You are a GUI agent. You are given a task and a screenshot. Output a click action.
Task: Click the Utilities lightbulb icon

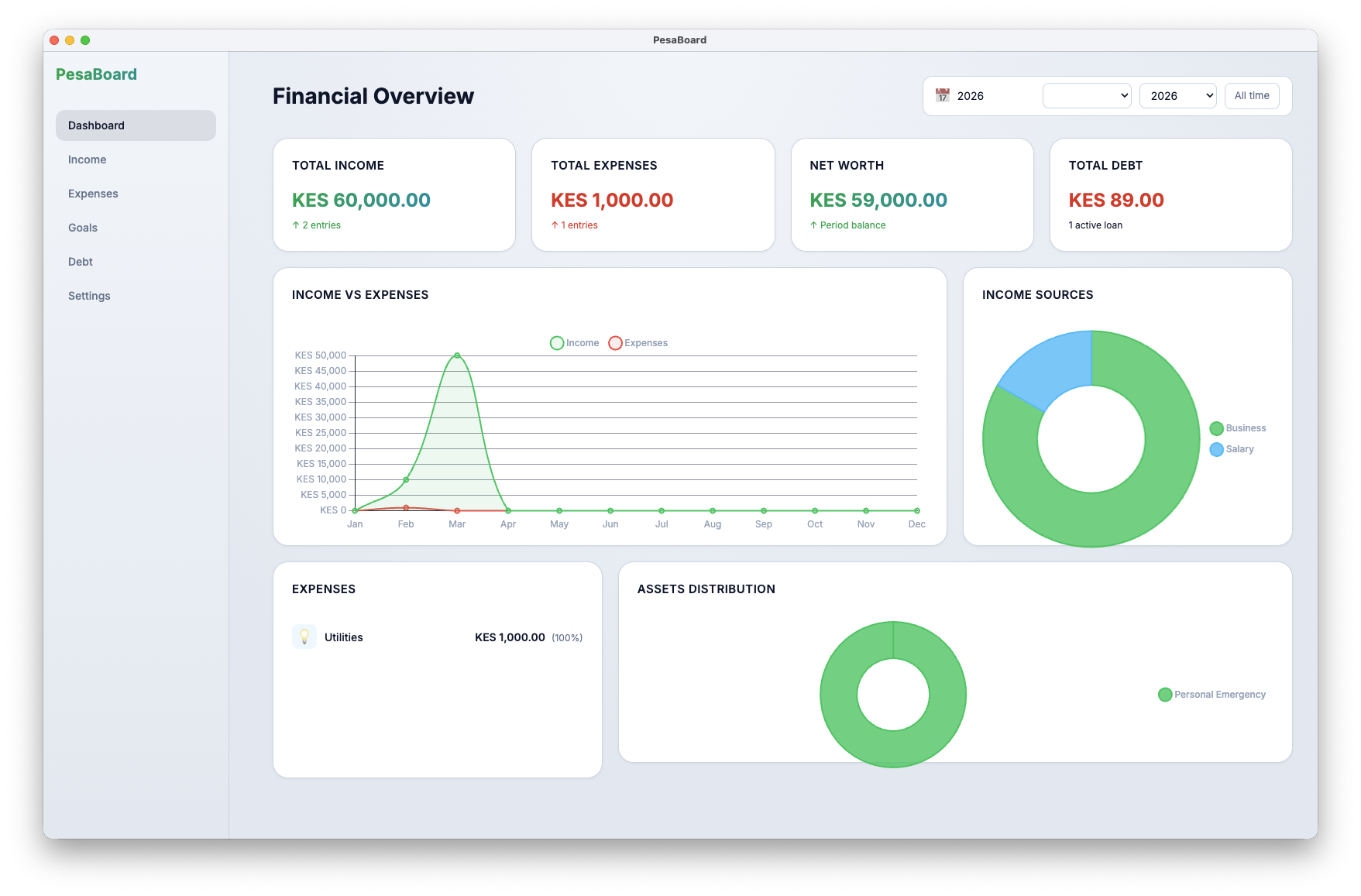304,637
